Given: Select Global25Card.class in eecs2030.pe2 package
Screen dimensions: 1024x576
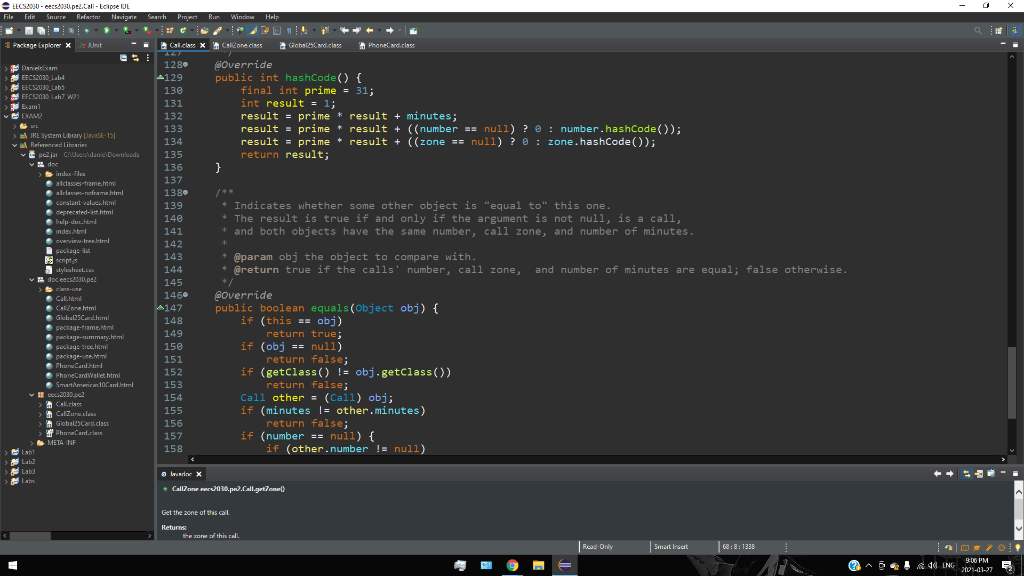Looking at the screenshot, I should [x=82, y=423].
